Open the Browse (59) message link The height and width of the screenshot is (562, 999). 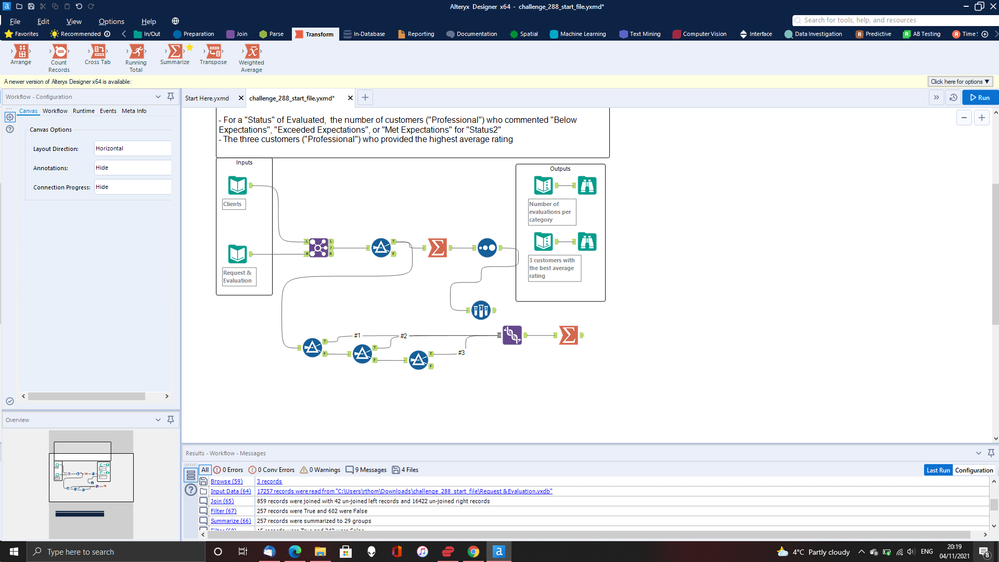tap(227, 482)
